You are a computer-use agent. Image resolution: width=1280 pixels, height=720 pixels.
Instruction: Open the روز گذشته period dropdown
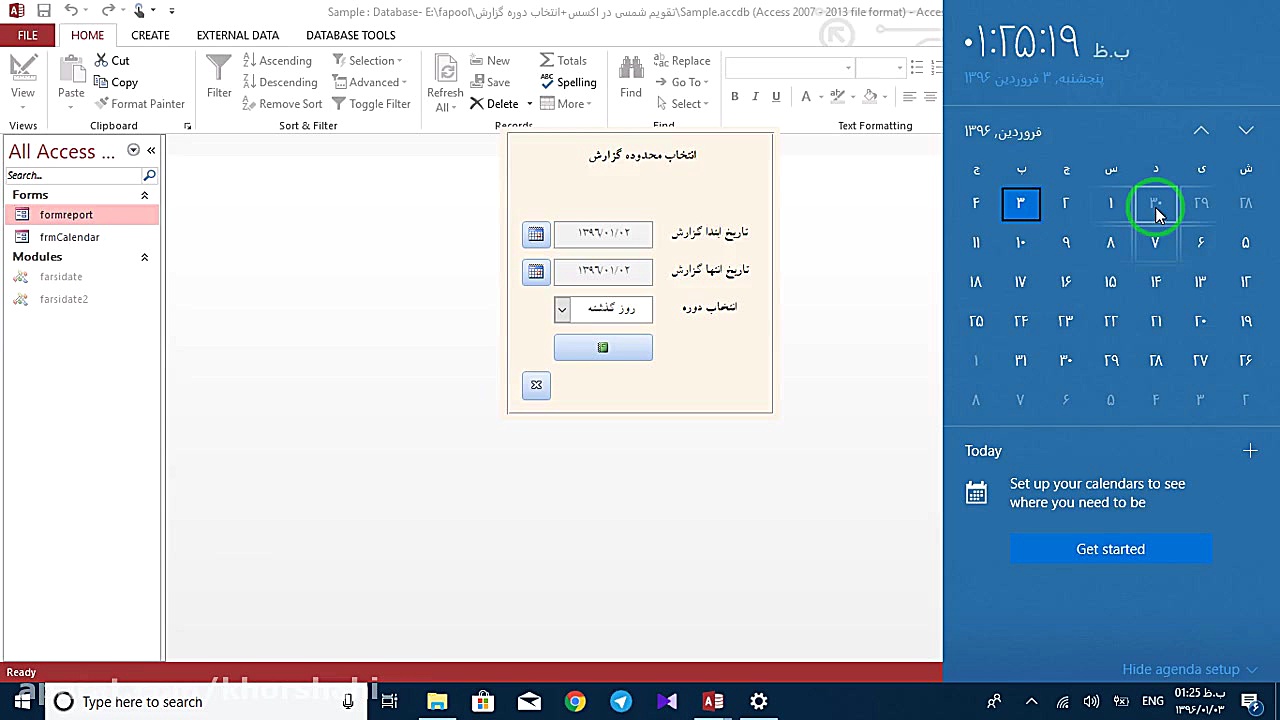click(561, 310)
